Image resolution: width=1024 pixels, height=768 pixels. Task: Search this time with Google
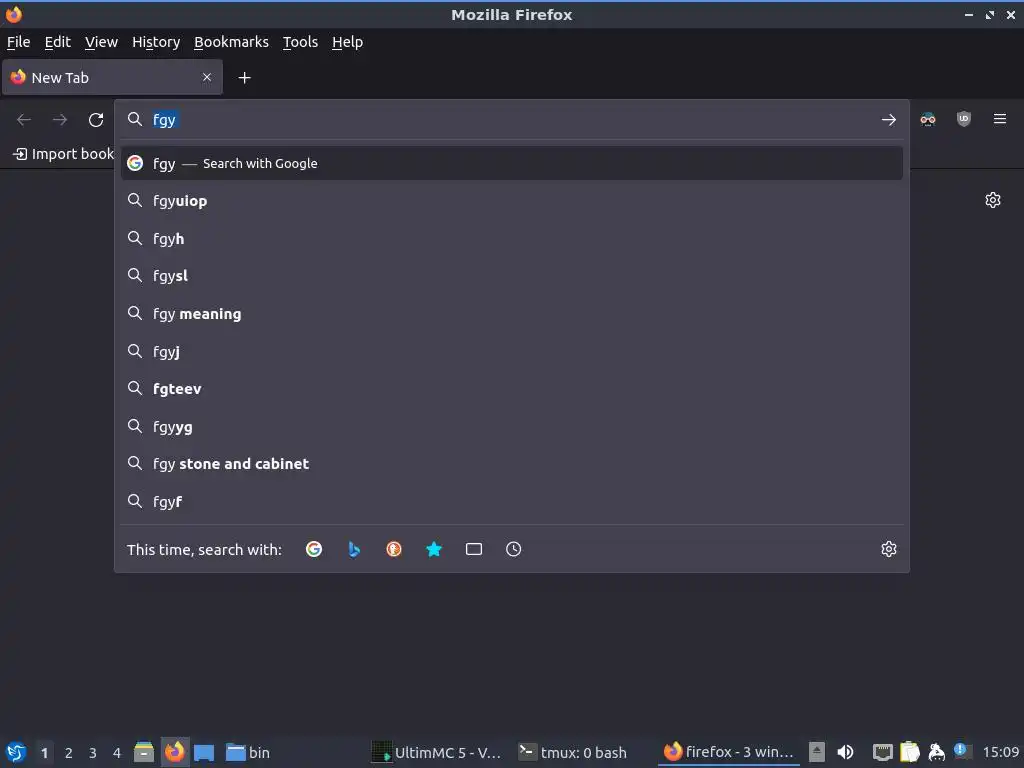pyautogui.click(x=313, y=549)
